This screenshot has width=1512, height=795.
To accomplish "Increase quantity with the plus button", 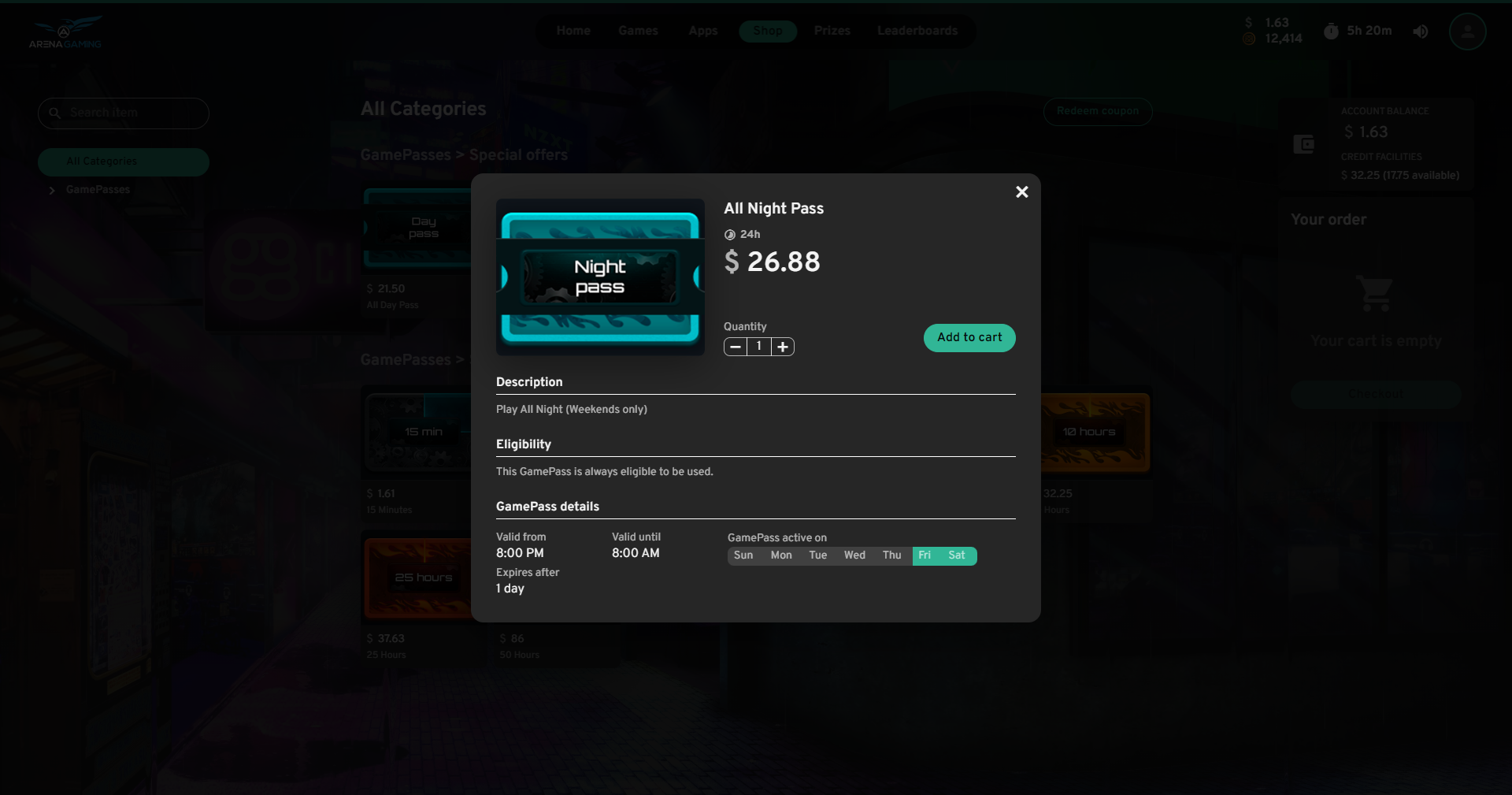I will click(782, 347).
